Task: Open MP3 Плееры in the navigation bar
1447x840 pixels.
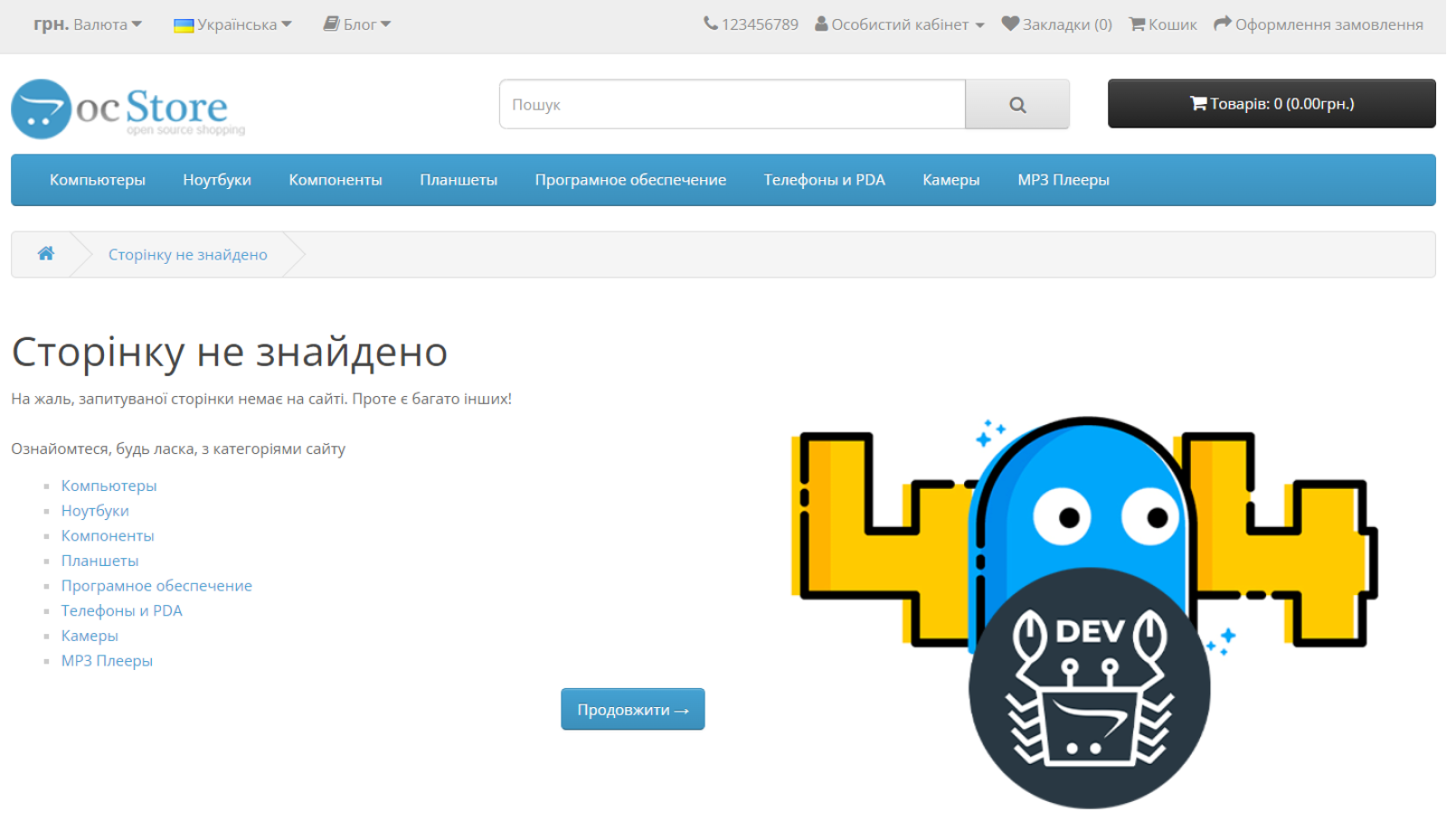Action: pos(1064,180)
